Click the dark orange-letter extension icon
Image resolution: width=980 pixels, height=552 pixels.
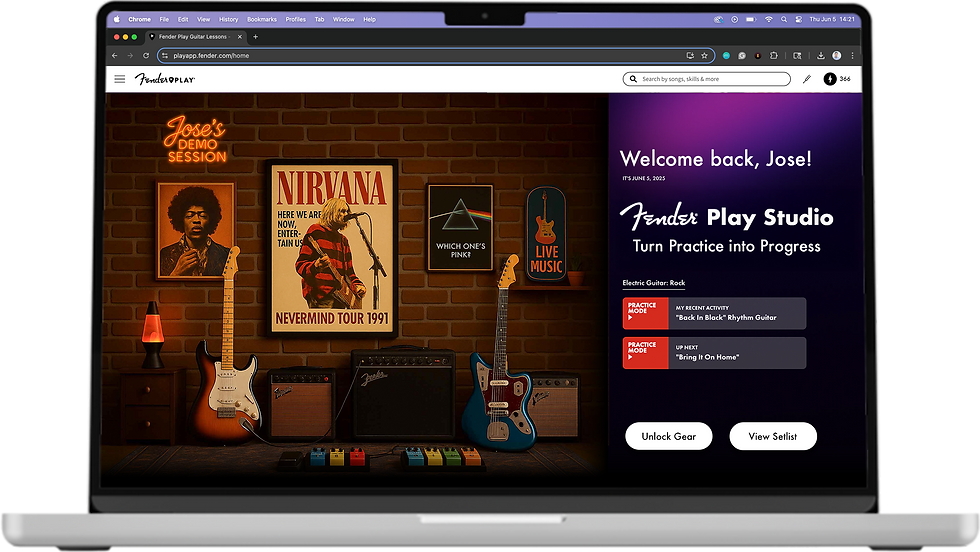coord(758,56)
